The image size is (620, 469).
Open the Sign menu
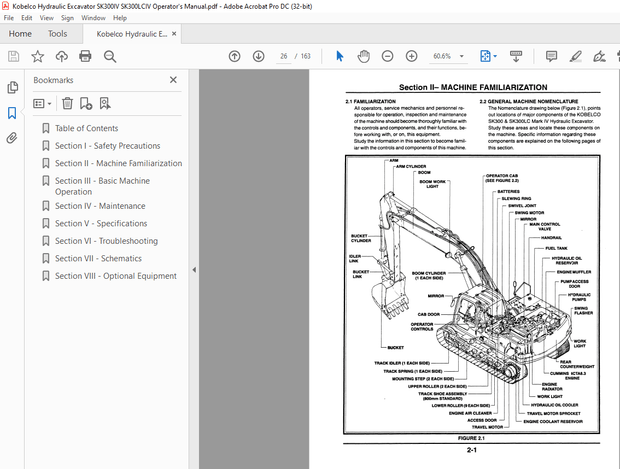67,18
